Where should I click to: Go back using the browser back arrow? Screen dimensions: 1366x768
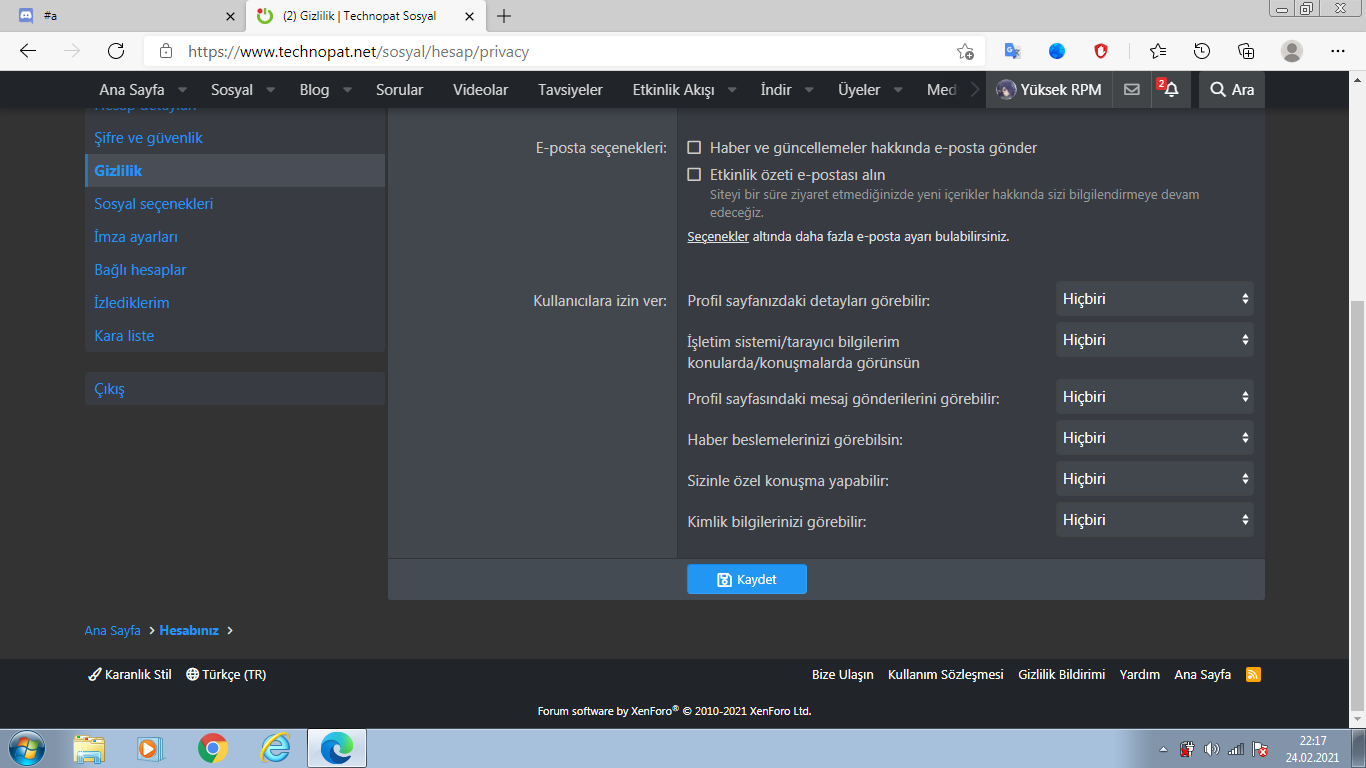[28, 51]
